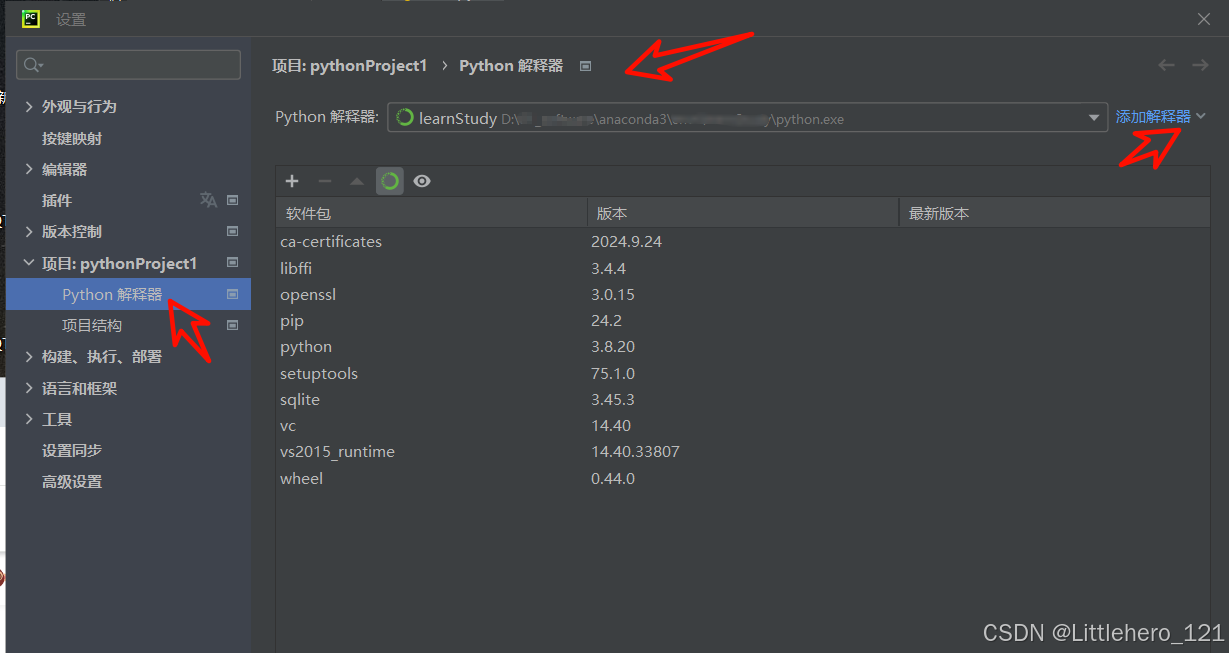
Task: Expand the 版本控制 section
Action: click(29, 231)
